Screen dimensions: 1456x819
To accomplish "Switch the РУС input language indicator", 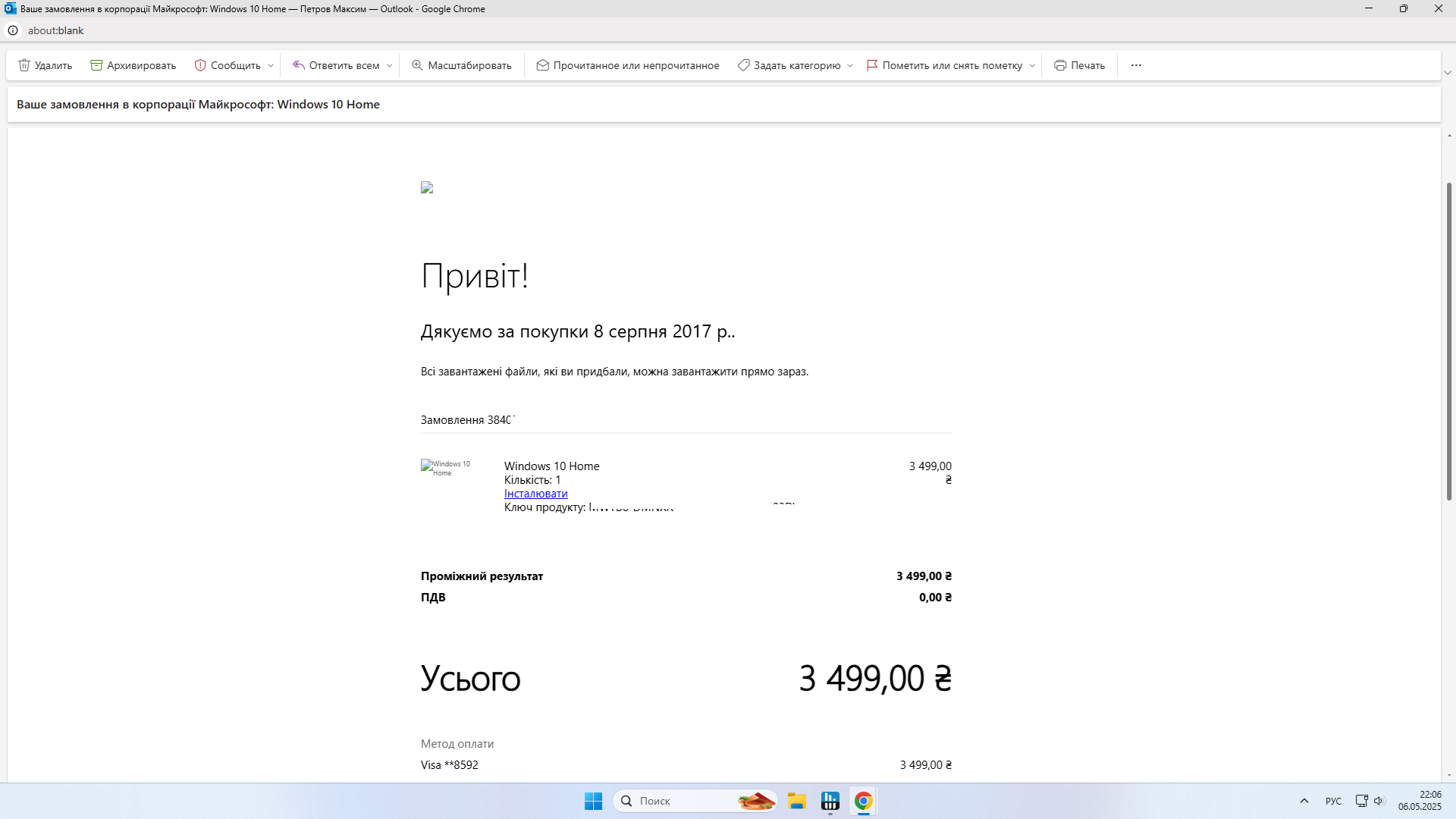I will tap(1333, 801).
